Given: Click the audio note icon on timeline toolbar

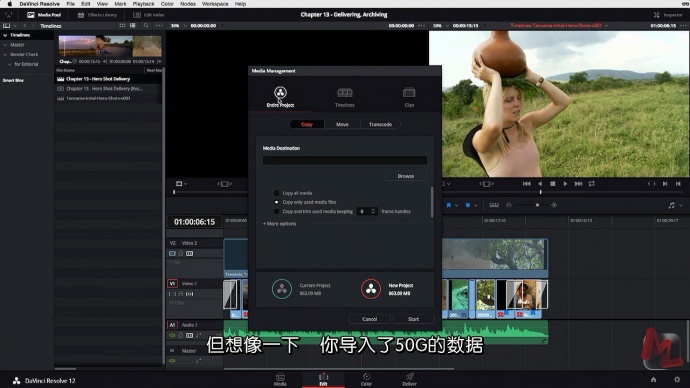Looking at the screenshot, I should pyautogui.click(x=671, y=205).
